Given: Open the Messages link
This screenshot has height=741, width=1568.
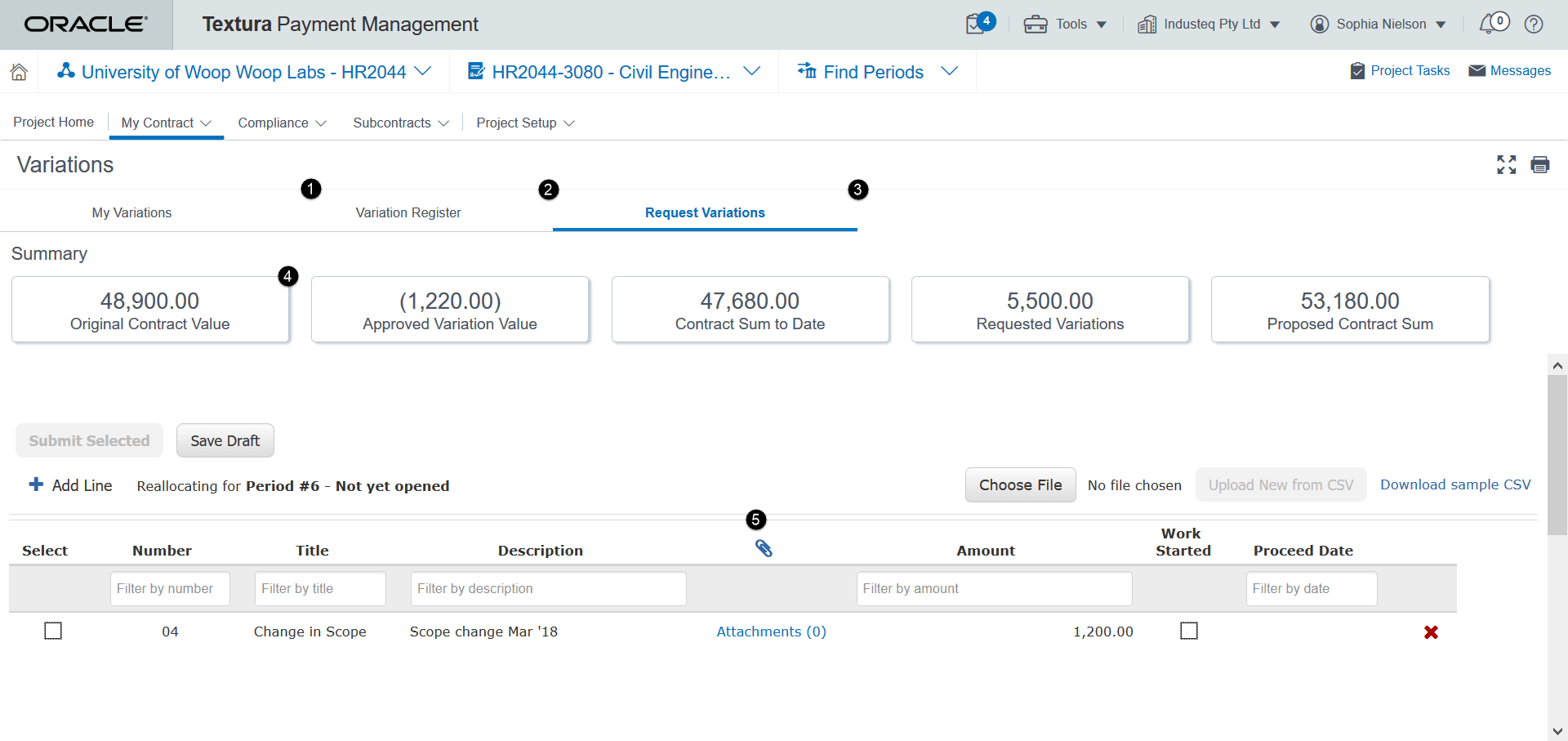Looking at the screenshot, I should coord(1521,71).
